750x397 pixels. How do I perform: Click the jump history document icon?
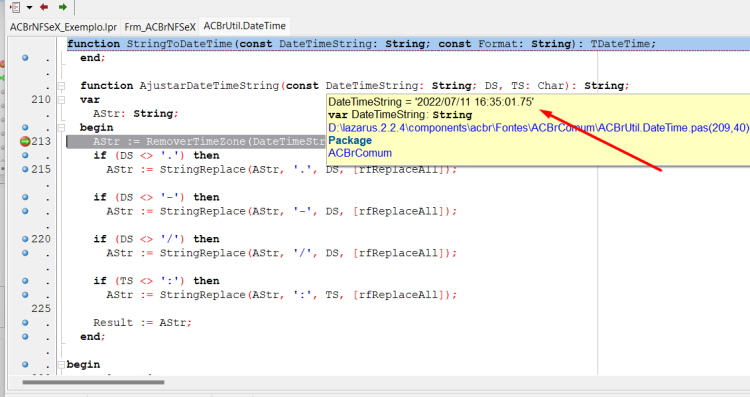(15, 7)
